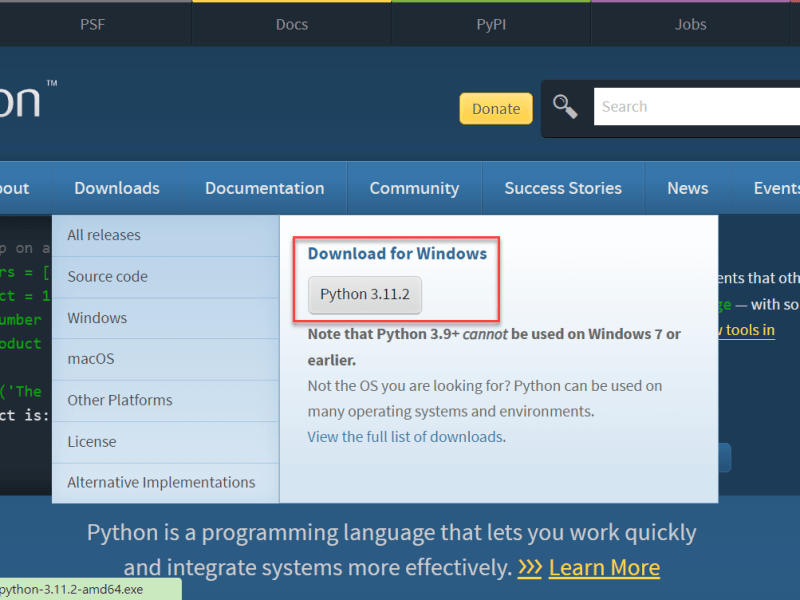Click the magnifying glass search icon

[565, 108]
